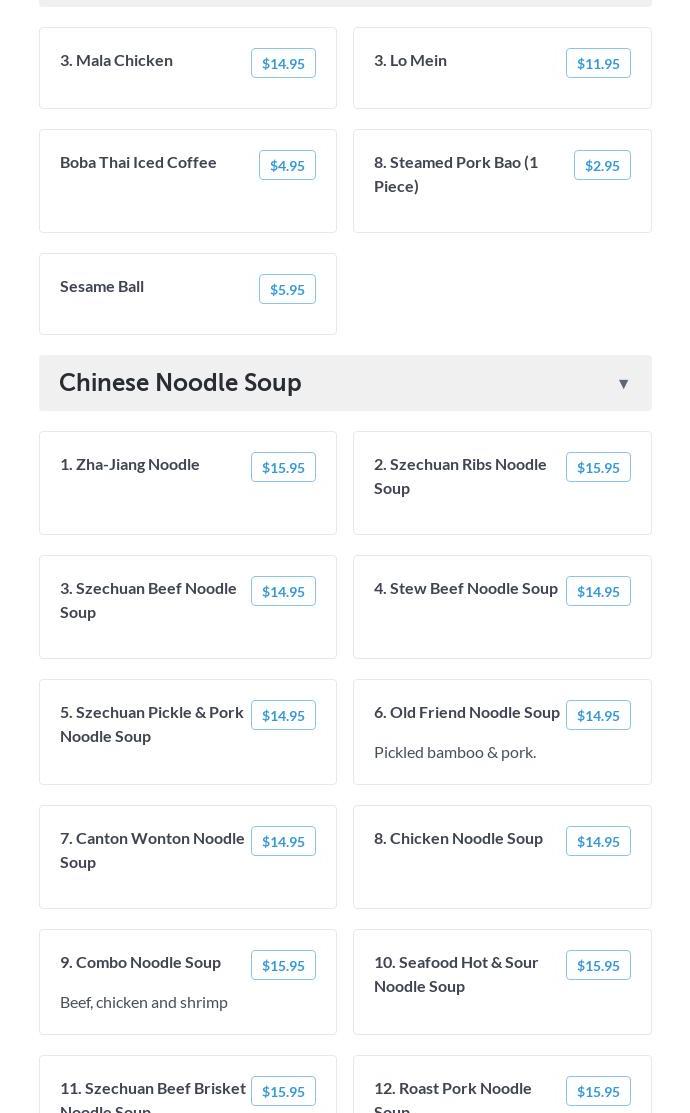Click the Szechuan Beef Brisket price button

(283, 1092)
